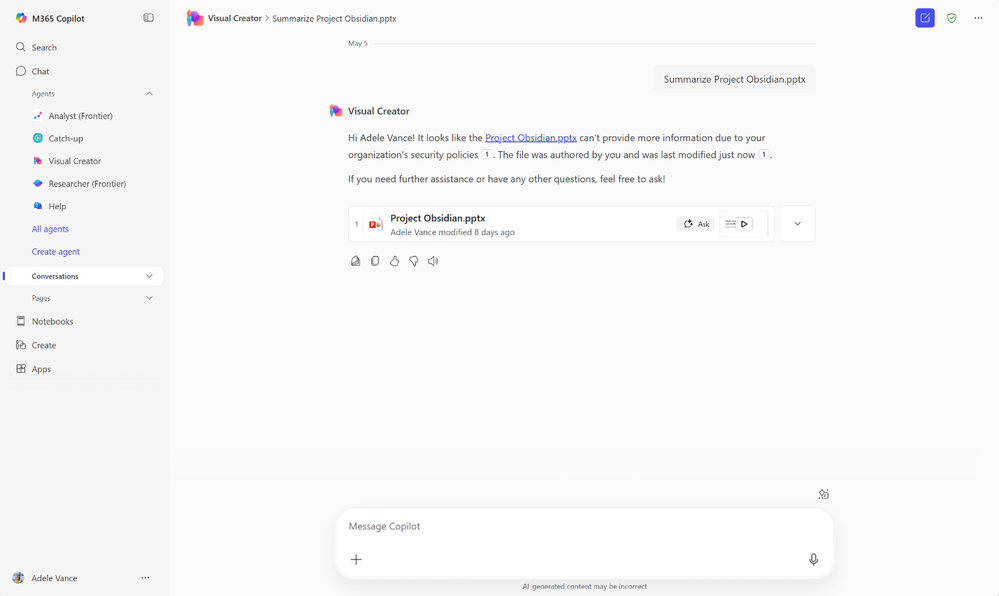Image resolution: width=999 pixels, height=596 pixels.
Task: Copy the response with the copy icon
Action: click(x=375, y=261)
